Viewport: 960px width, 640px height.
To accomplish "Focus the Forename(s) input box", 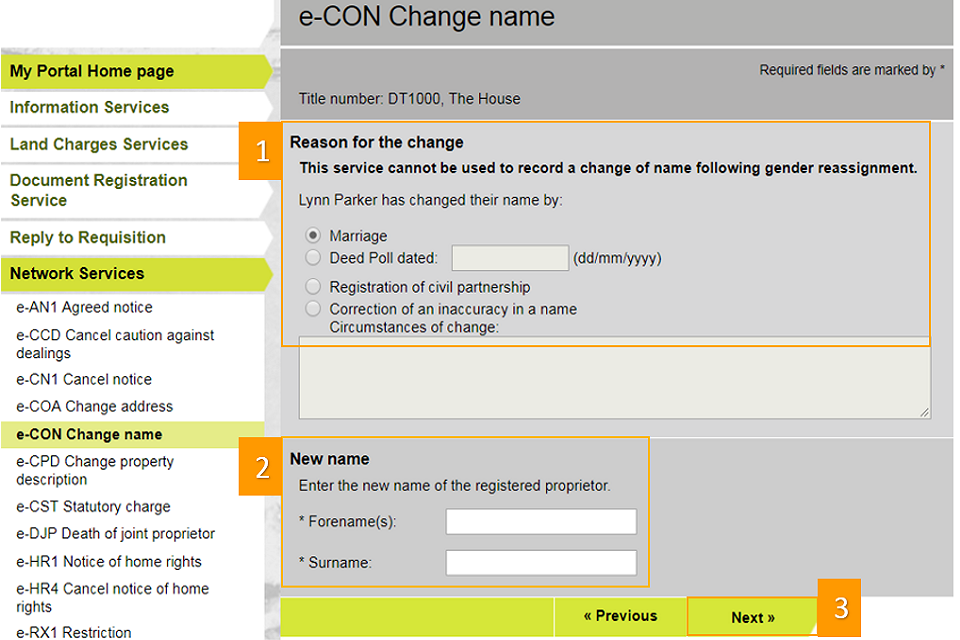I will 541,521.
